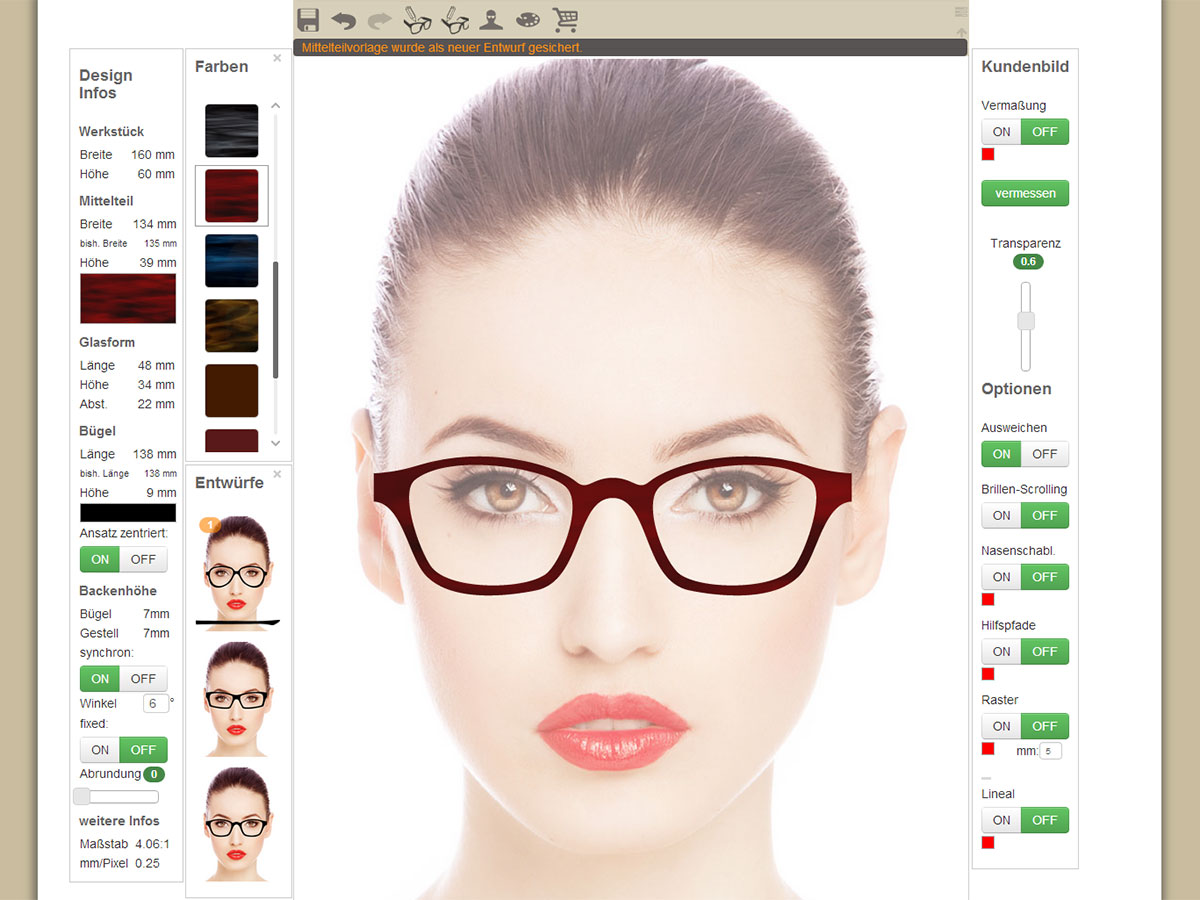
Task: Click the Winkel angle input field
Action: tap(155, 703)
